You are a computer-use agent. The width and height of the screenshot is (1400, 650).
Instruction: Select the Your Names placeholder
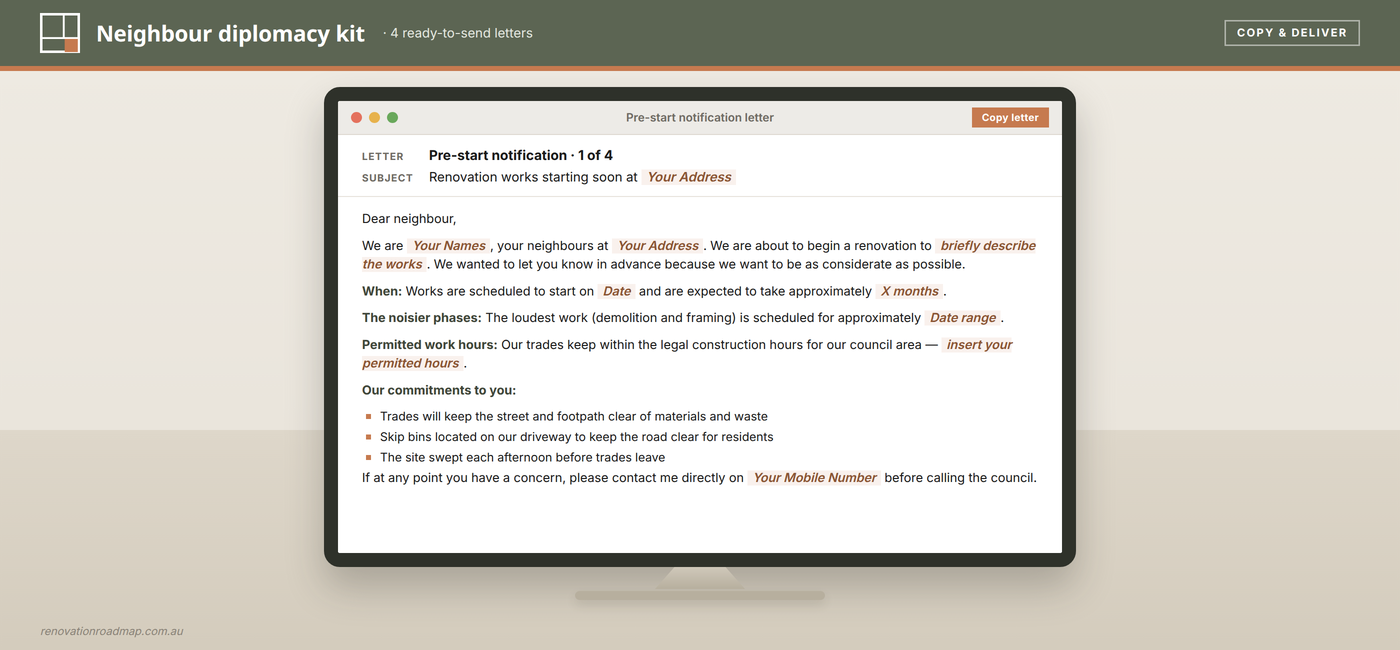pyautogui.click(x=449, y=245)
